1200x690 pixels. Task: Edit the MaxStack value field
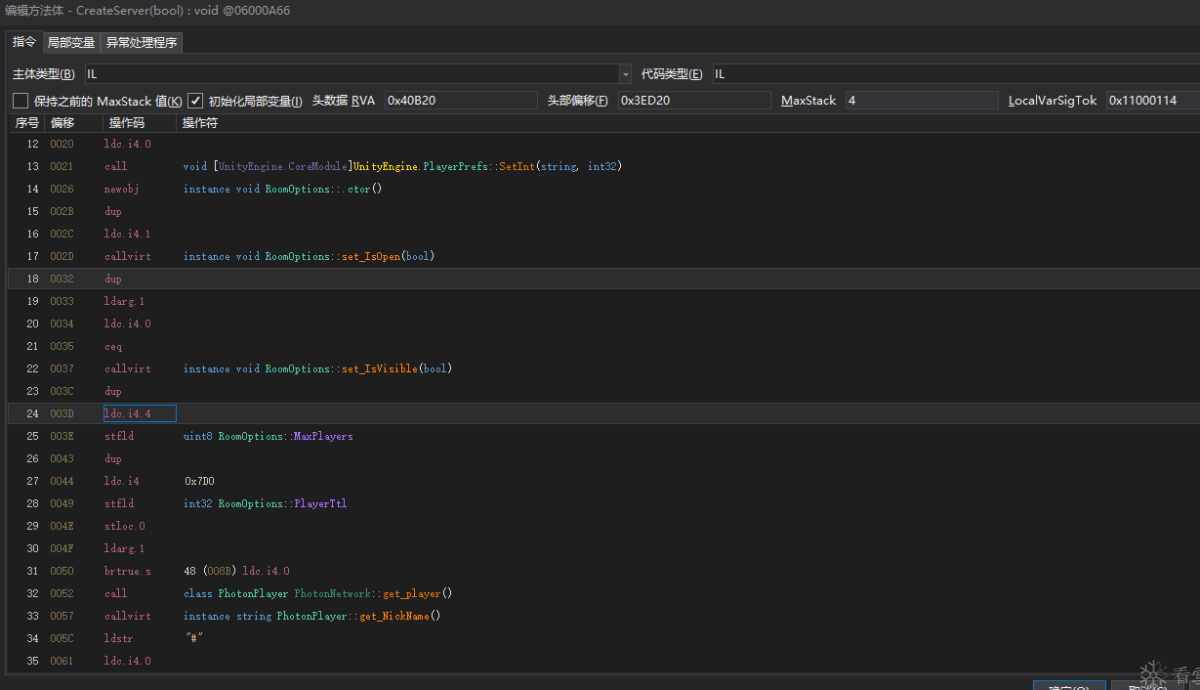point(920,101)
